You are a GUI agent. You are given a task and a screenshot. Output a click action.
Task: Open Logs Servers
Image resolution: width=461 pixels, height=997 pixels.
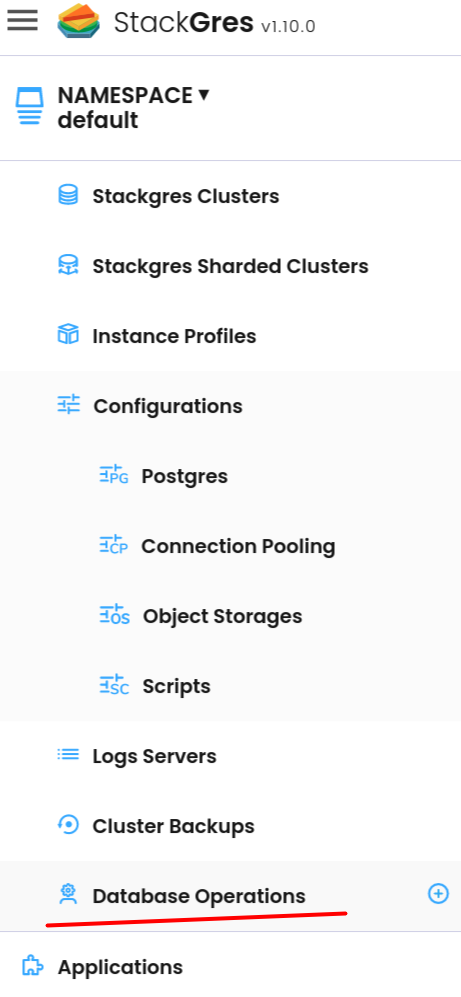pos(154,755)
